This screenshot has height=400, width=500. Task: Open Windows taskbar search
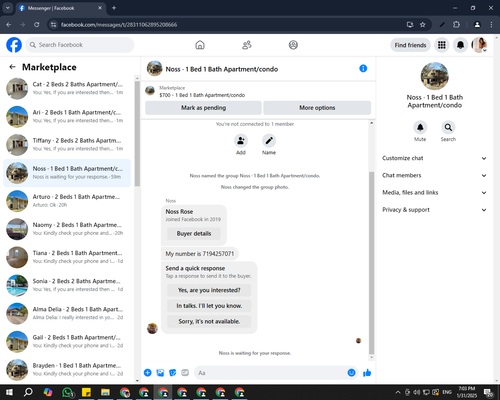click(28, 392)
